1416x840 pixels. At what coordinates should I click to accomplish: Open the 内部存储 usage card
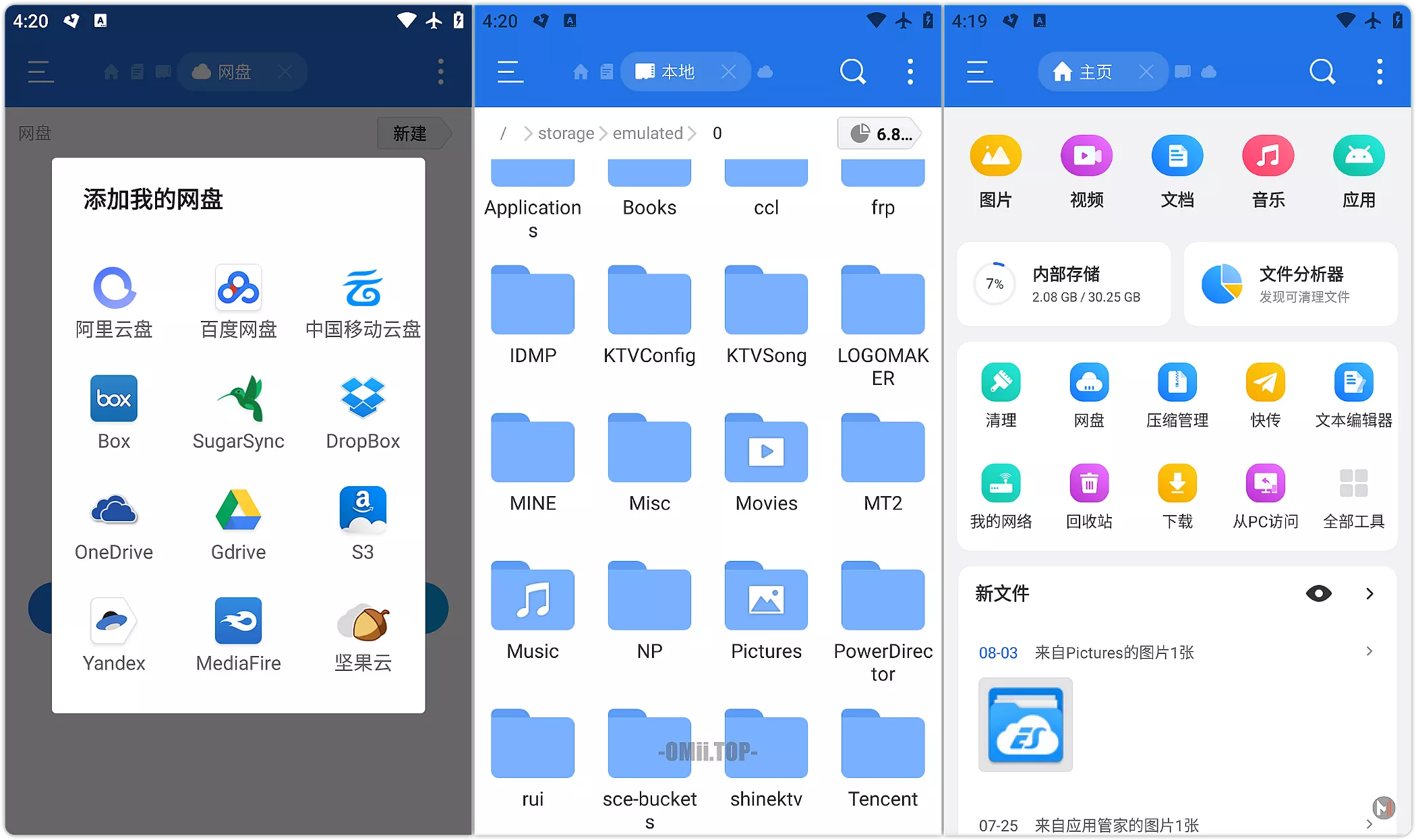pyautogui.click(x=1063, y=284)
